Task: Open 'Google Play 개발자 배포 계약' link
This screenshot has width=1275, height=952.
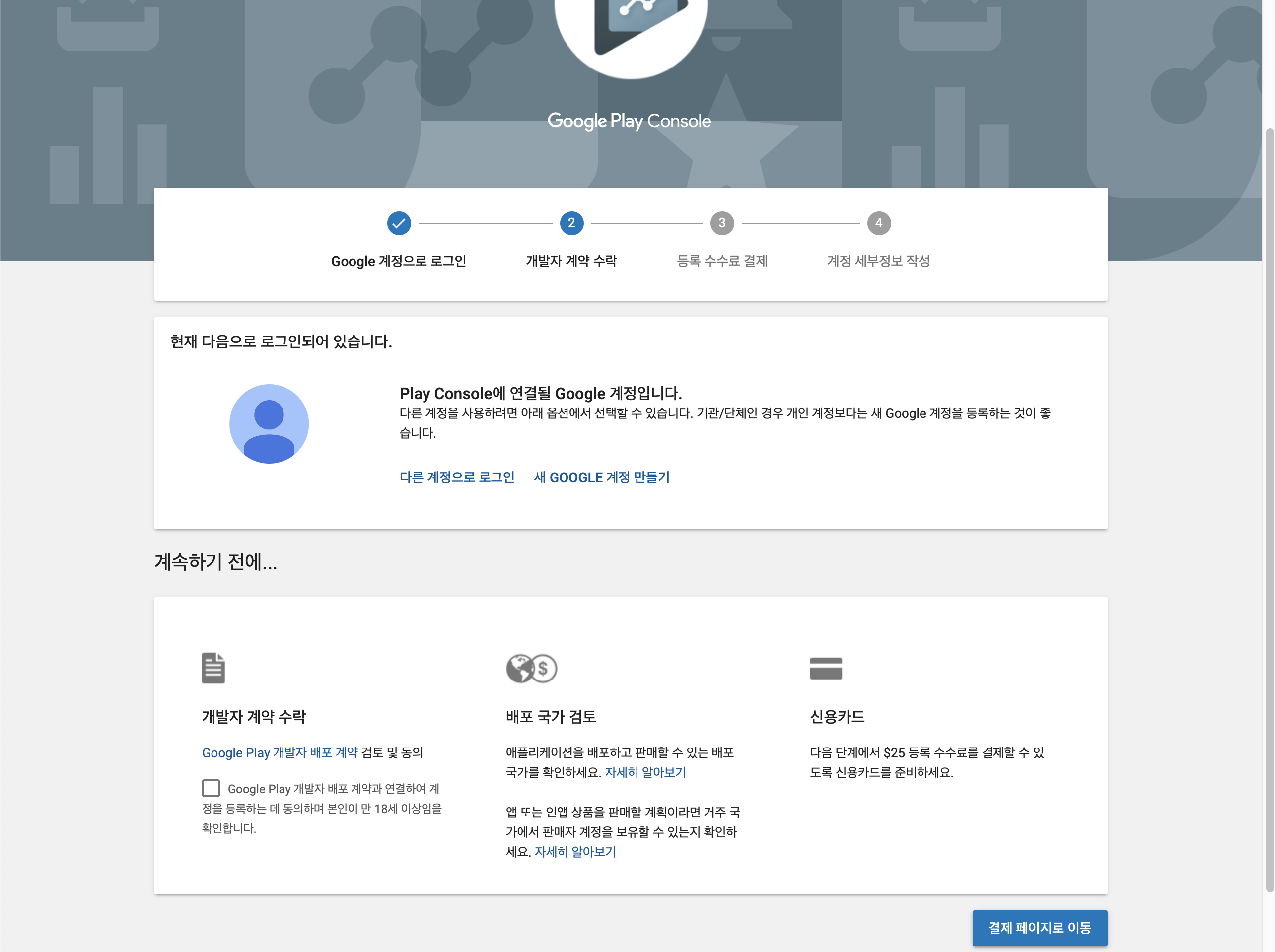Action: [280, 752]
